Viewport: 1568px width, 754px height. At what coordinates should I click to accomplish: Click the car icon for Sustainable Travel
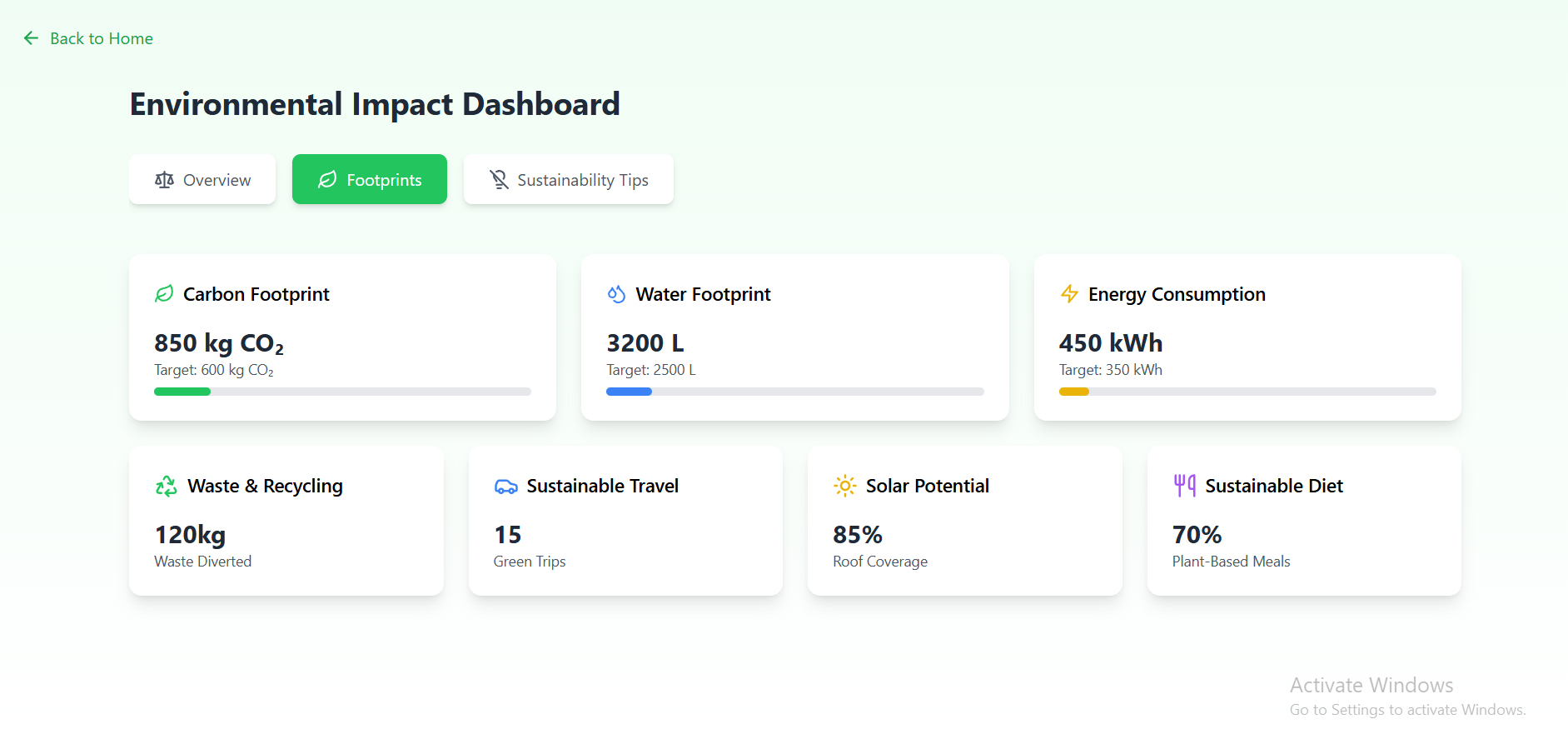click(505, 487)
